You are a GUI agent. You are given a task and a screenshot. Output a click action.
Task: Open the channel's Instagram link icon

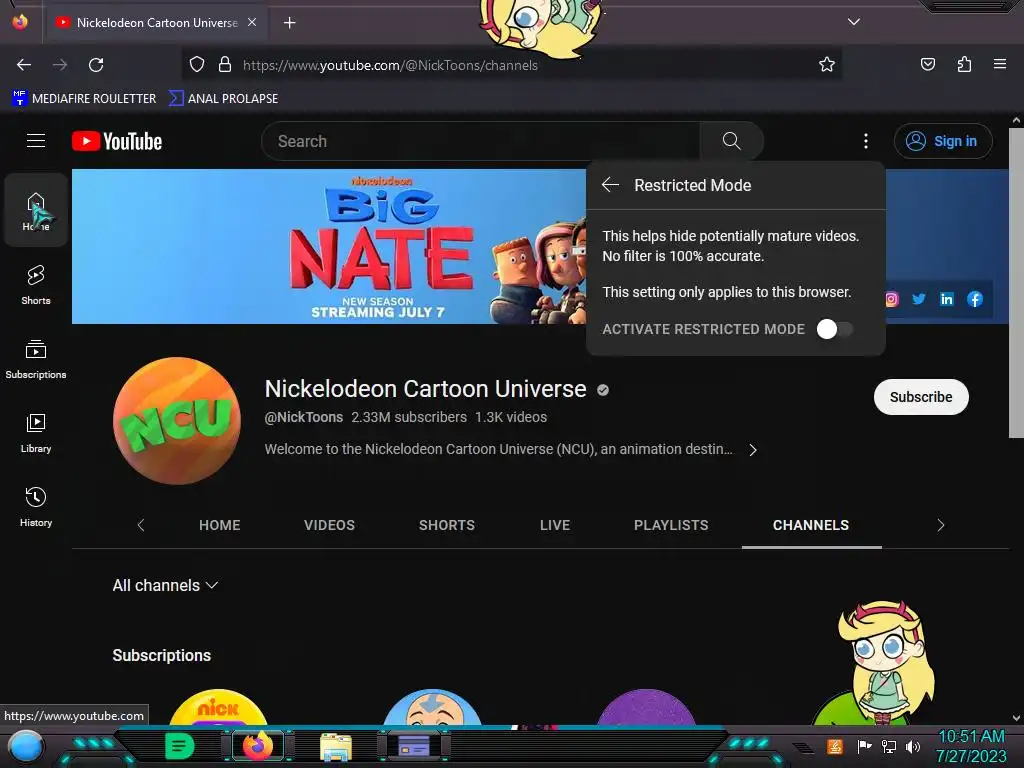click(891, 299)
